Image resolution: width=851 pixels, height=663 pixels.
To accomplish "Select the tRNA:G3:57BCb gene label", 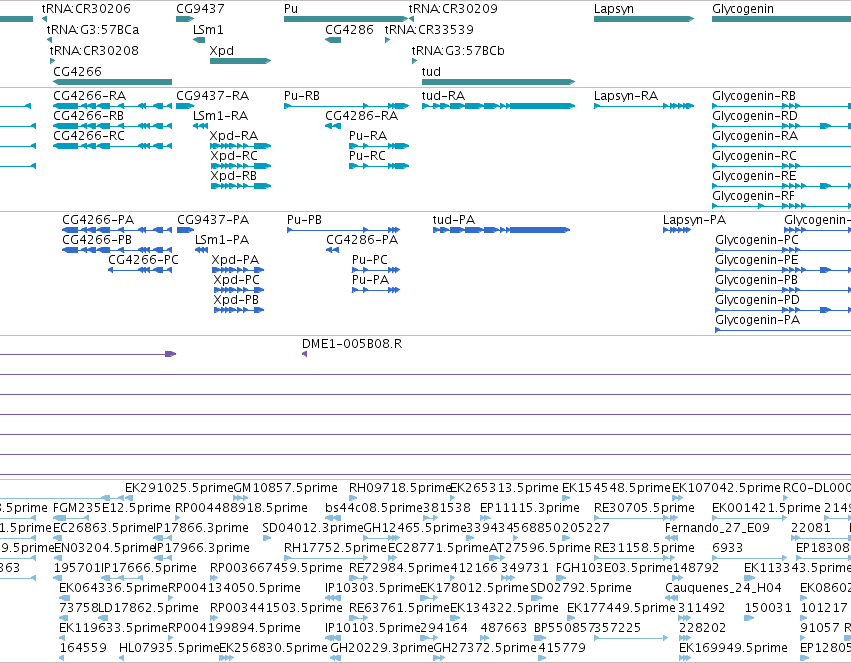I will pos(458,50).
